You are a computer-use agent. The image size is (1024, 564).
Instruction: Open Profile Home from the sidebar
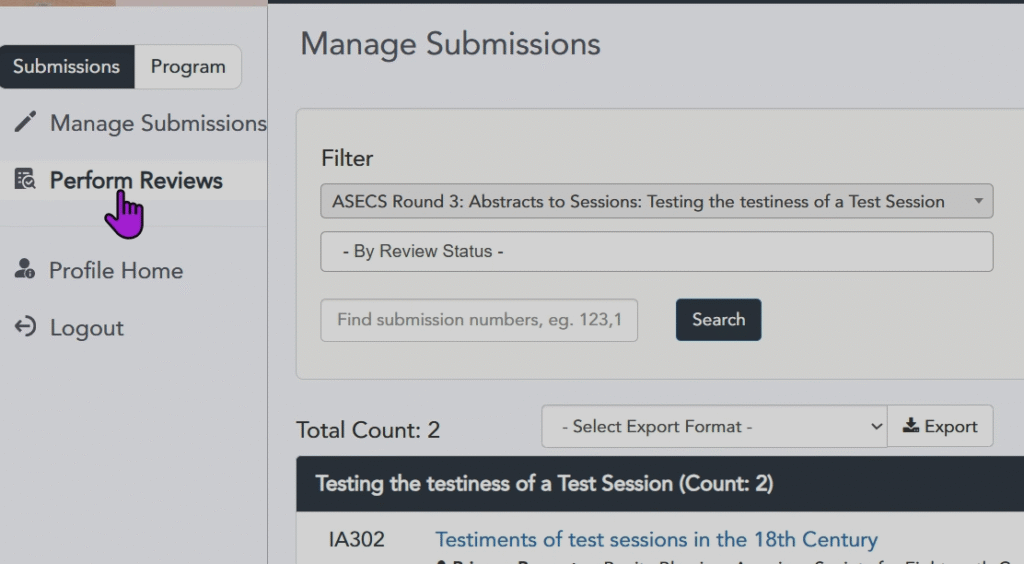[x=116, y=271]
